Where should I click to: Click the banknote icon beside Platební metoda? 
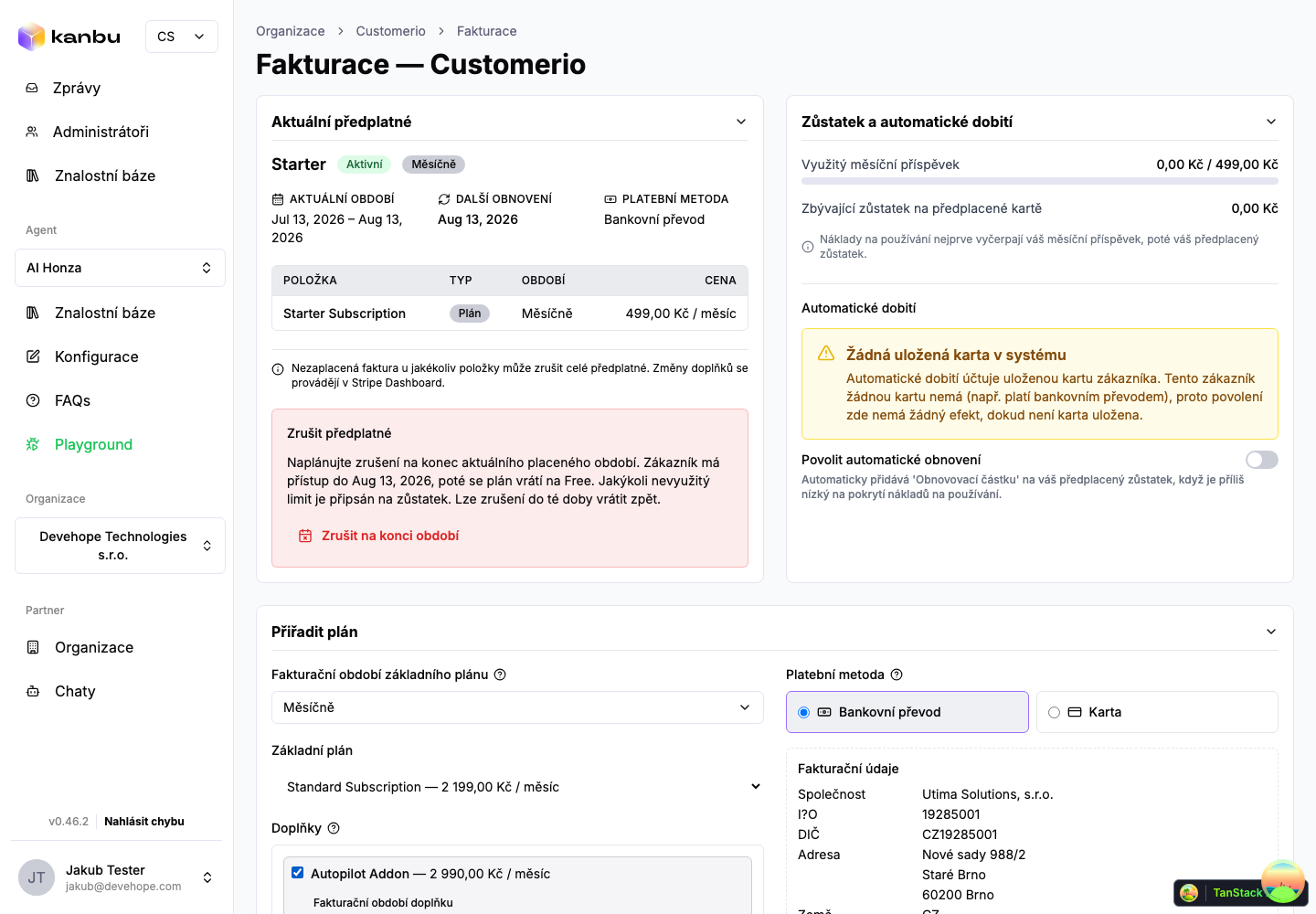(610, 199)
